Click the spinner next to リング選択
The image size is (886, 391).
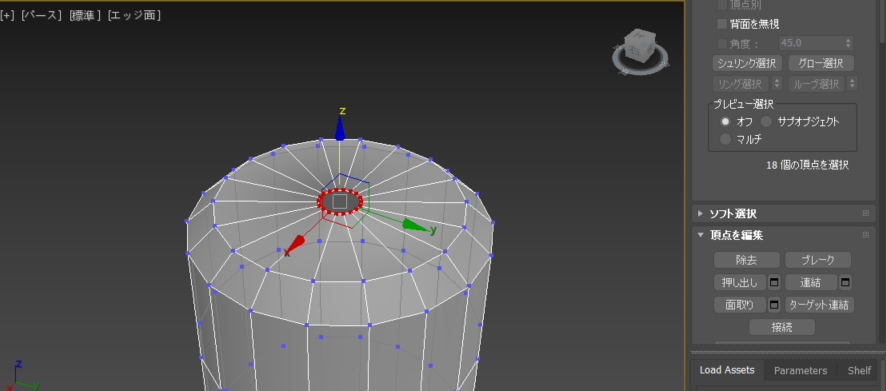(777, 84)
